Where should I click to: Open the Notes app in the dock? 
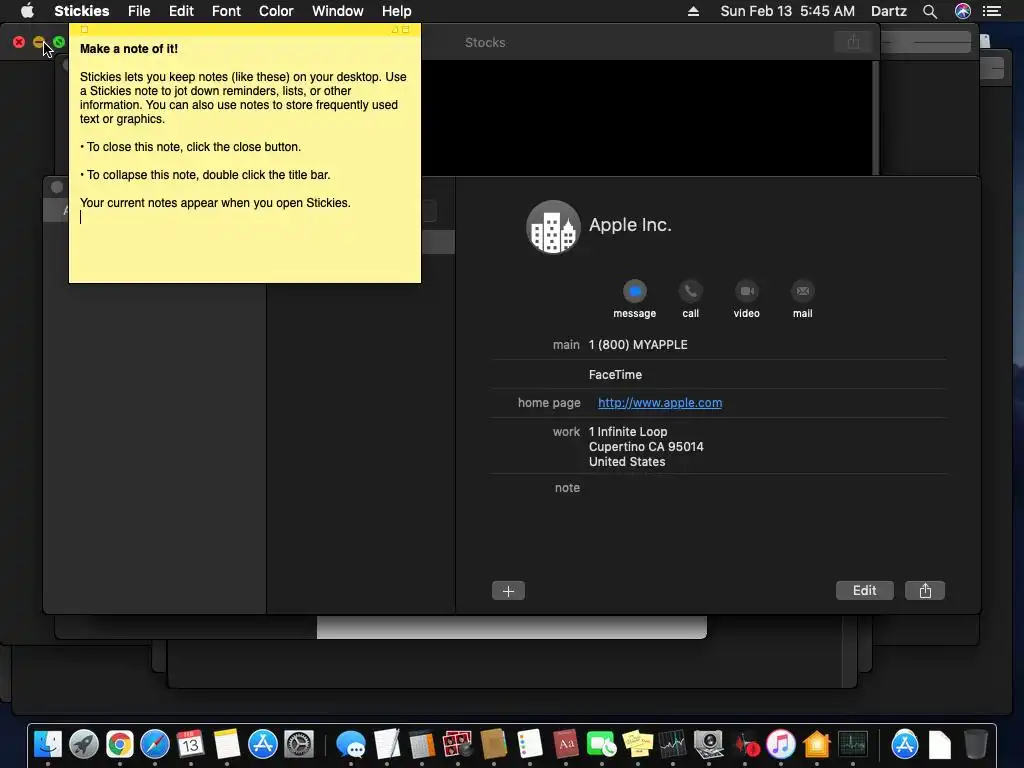coord(227,744)
